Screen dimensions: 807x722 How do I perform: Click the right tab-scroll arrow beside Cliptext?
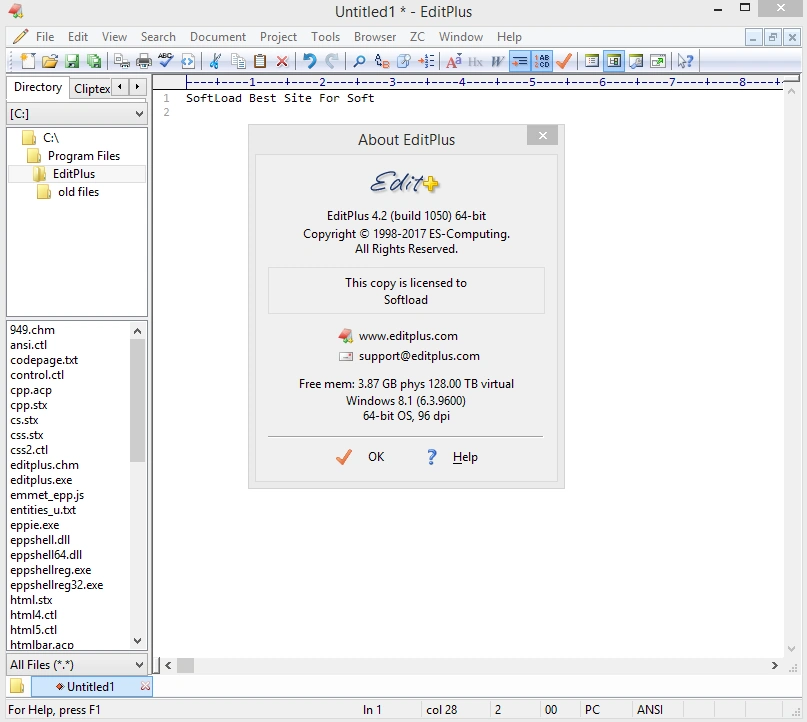(x=137, y=86)
